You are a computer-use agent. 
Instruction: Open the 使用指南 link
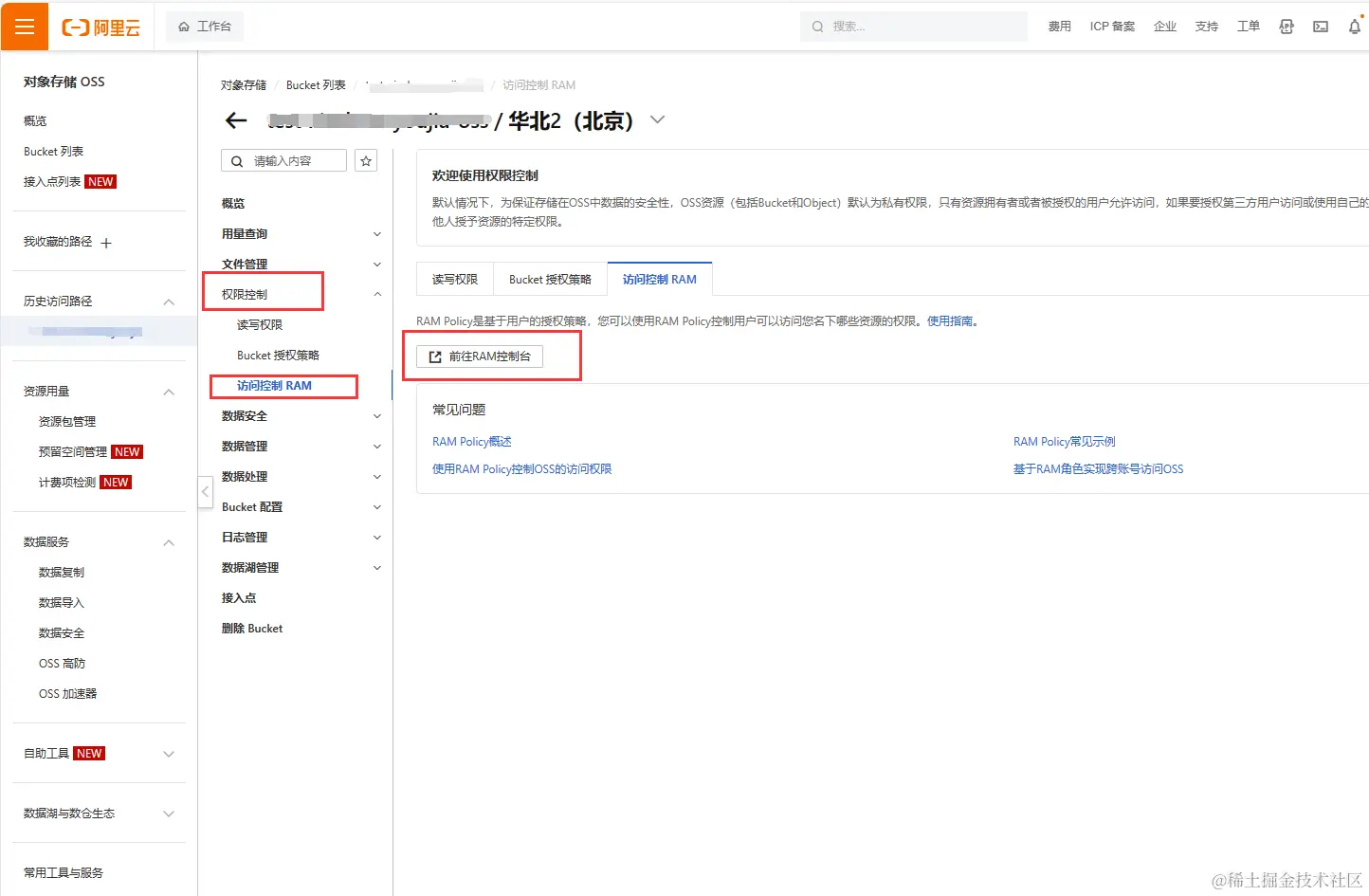click(950, 321)
